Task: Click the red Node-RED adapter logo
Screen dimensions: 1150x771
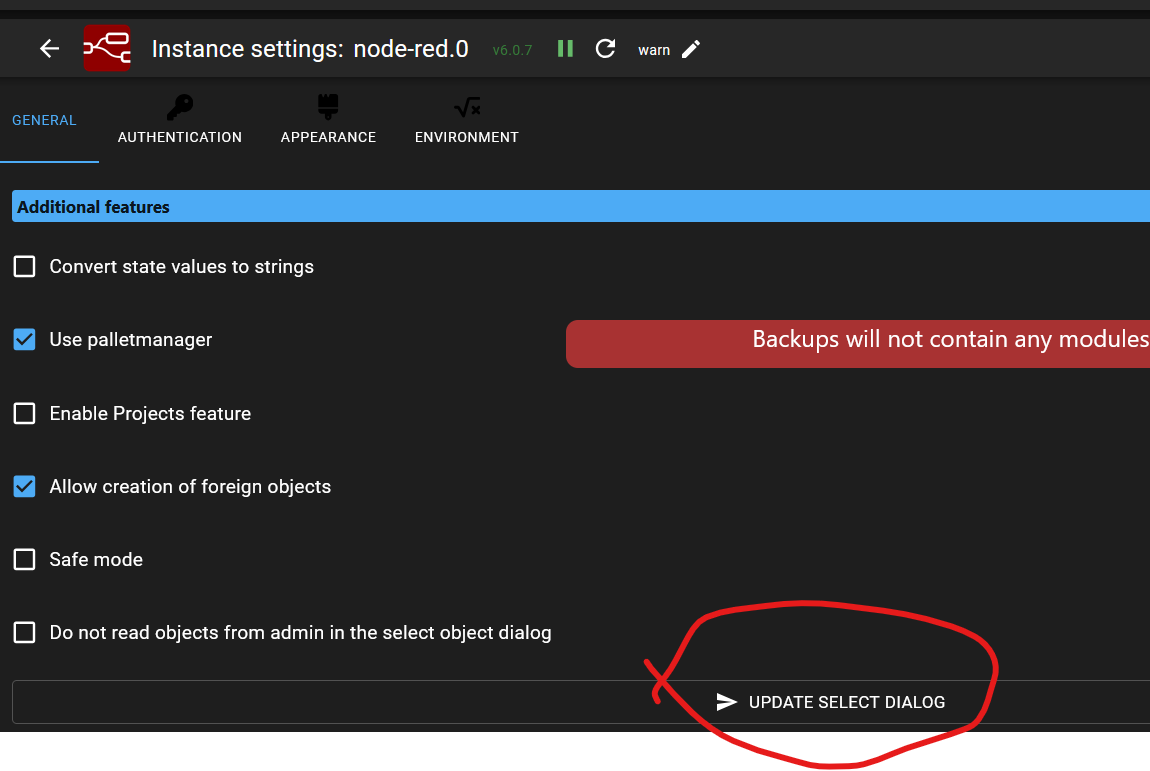Action: [107, 49]
